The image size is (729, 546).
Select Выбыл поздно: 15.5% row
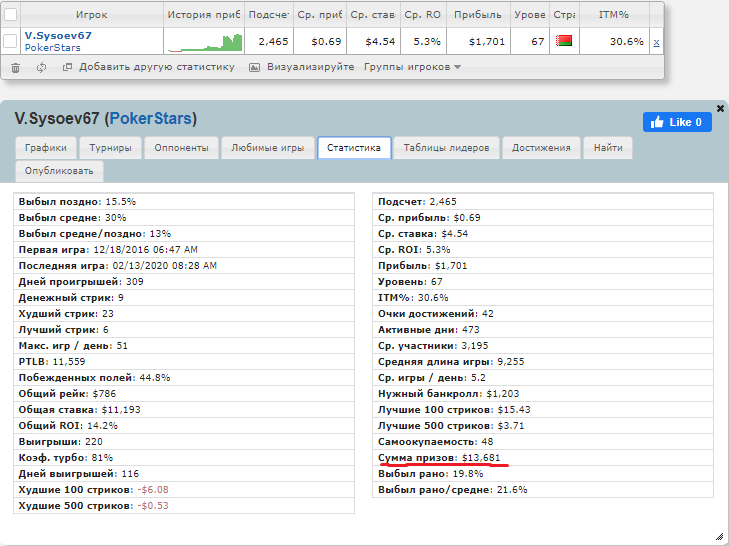tap(184, 202)
